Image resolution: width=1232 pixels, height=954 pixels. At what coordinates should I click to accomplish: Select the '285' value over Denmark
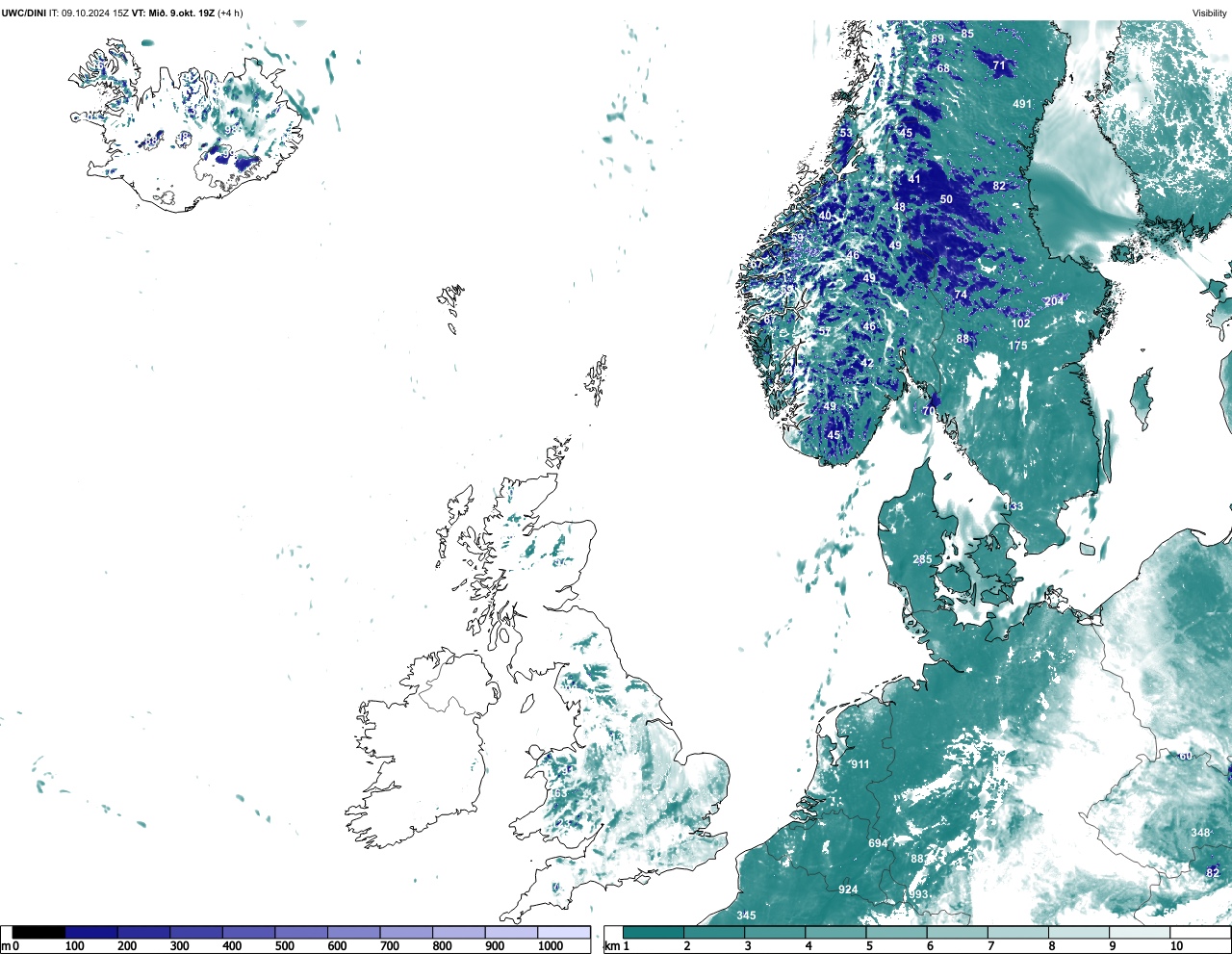point(922,559)
